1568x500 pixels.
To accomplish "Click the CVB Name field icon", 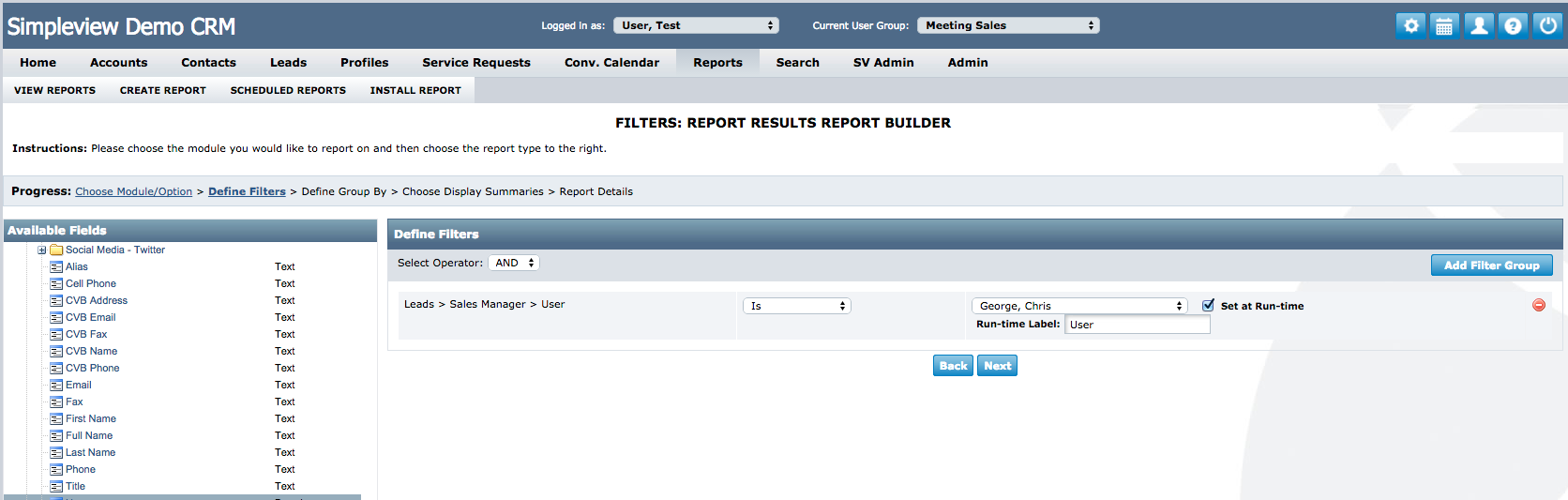I will tap(56, 352).
